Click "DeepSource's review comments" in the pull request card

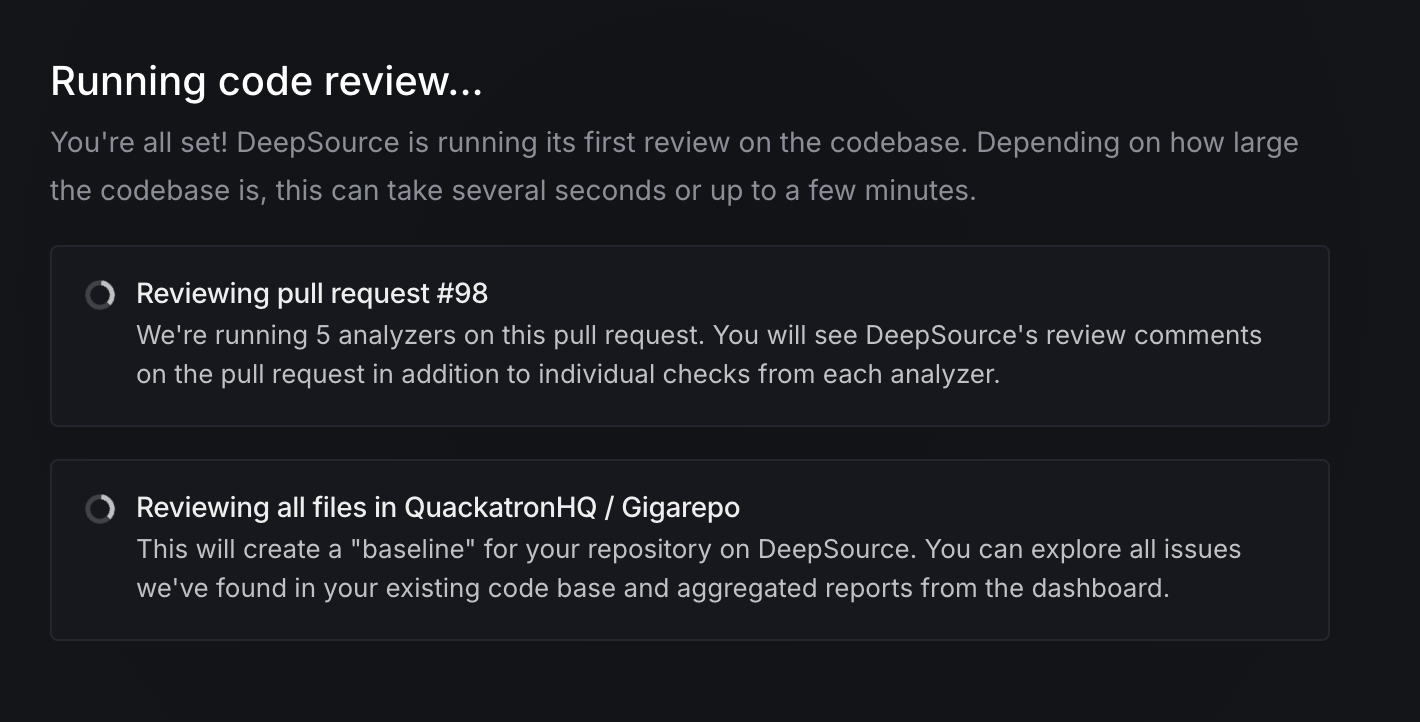(1062, 335)
